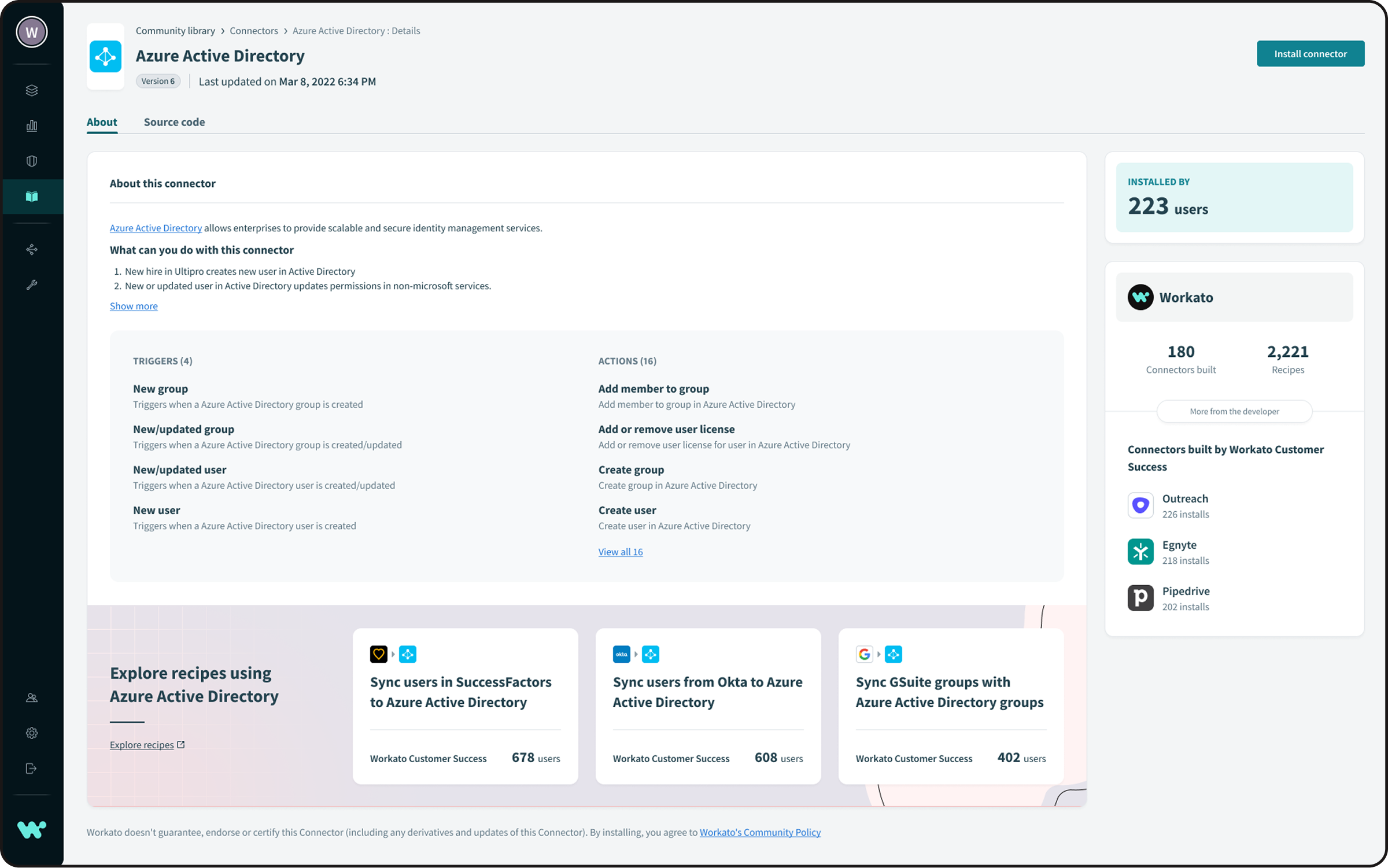The height and width of the screenshot is (868, 1388).
Task: Open the tools wrench icon in sidebar
Action: click(x=32, y=285)
